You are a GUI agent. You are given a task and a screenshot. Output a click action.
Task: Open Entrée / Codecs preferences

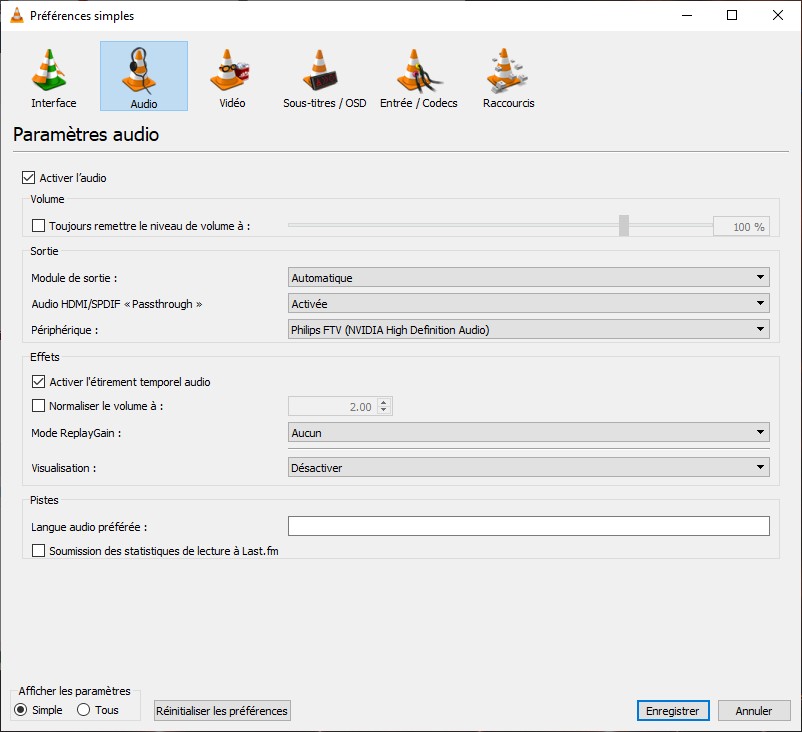point(418,77)
